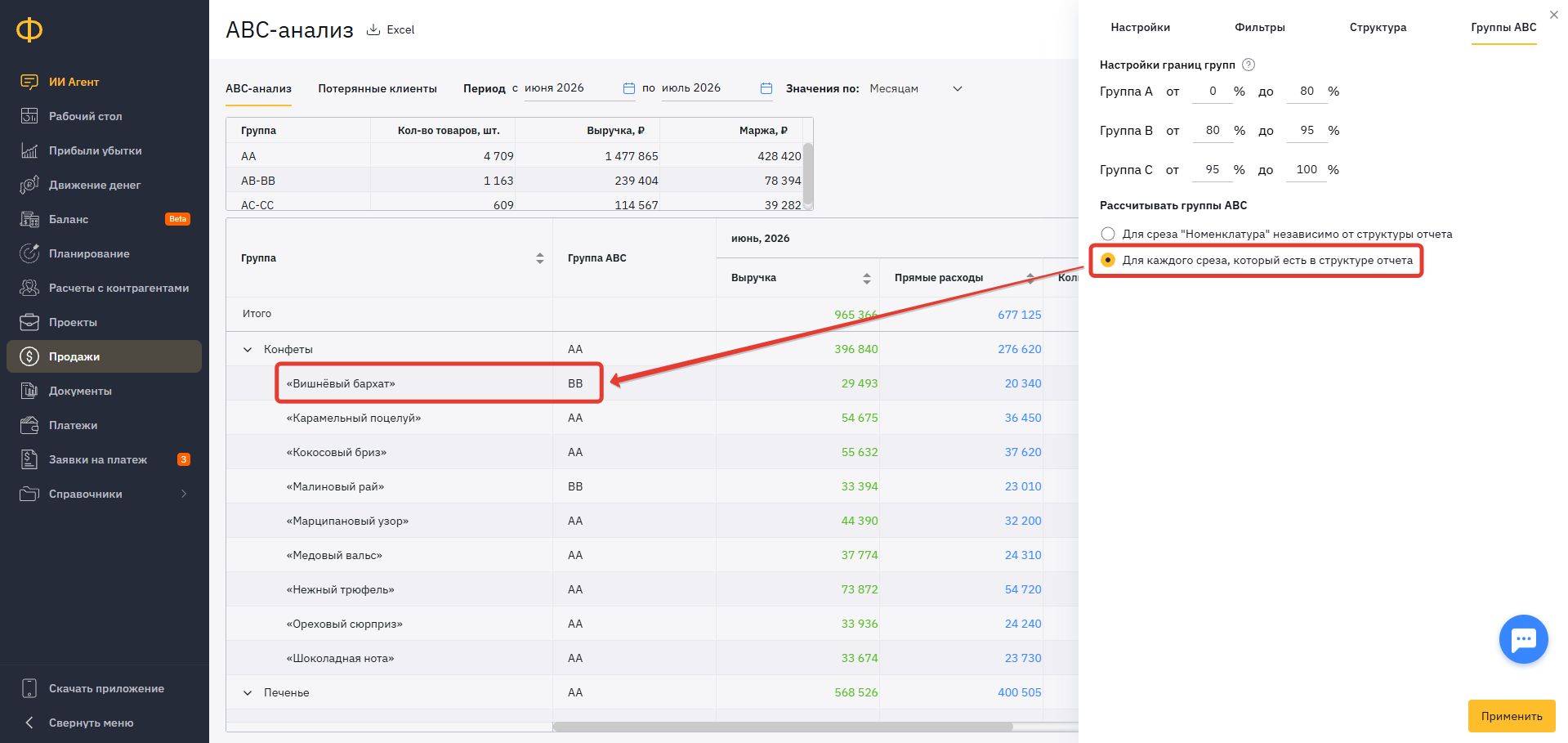This screenshot has height=743, width=1568.
Task: Expand the Справочники submenu arrow
Action: coord(184,494)
